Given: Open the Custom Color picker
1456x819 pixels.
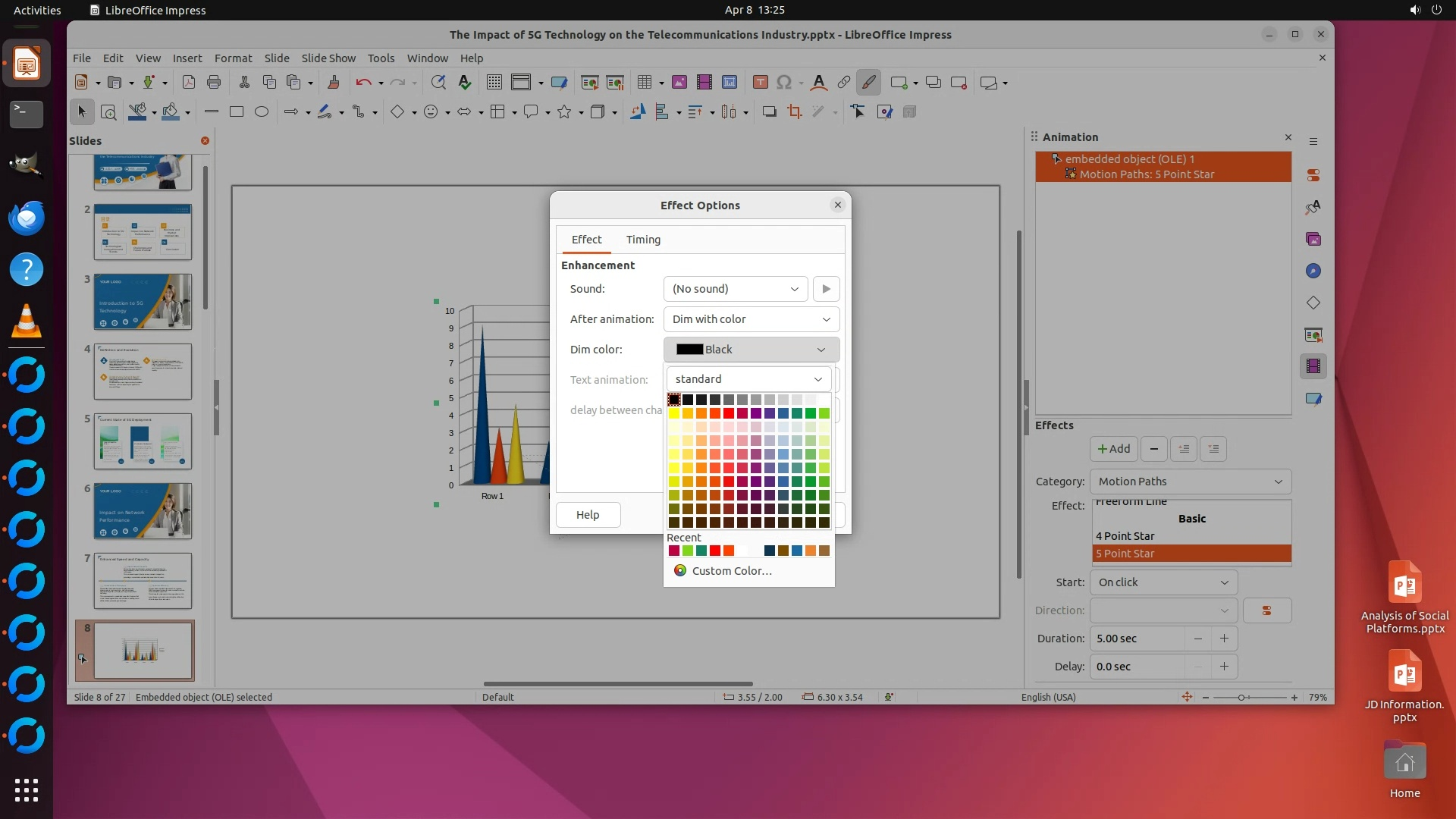Looking at the screenshot, I should [731, 571].
